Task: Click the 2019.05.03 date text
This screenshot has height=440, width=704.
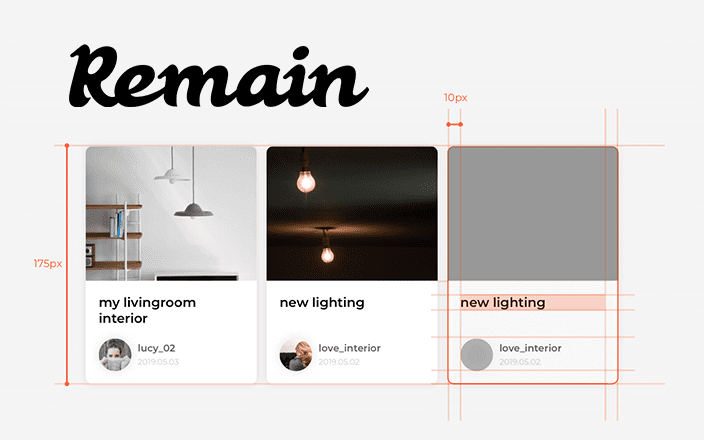Action: [x=158, y=361]
